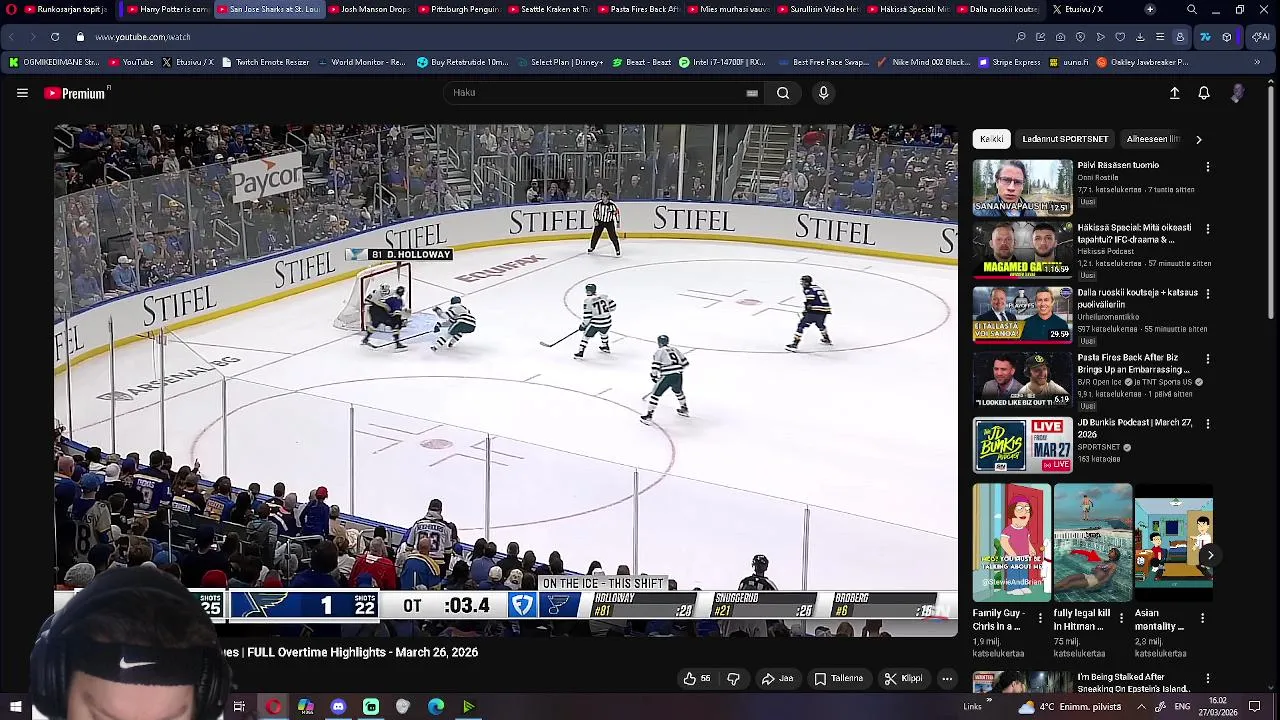
Task: Switch to the Pittsburgh Penguins browser tab
Action: 457,9
